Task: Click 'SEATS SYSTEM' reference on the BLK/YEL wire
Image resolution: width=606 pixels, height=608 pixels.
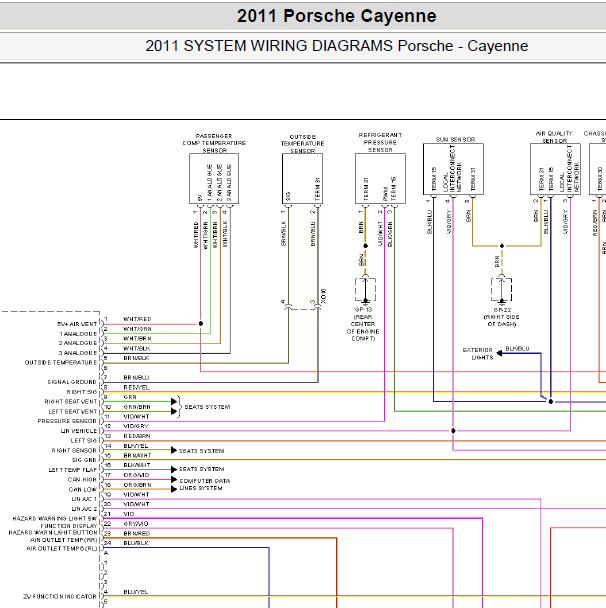Action: [202, 451]
